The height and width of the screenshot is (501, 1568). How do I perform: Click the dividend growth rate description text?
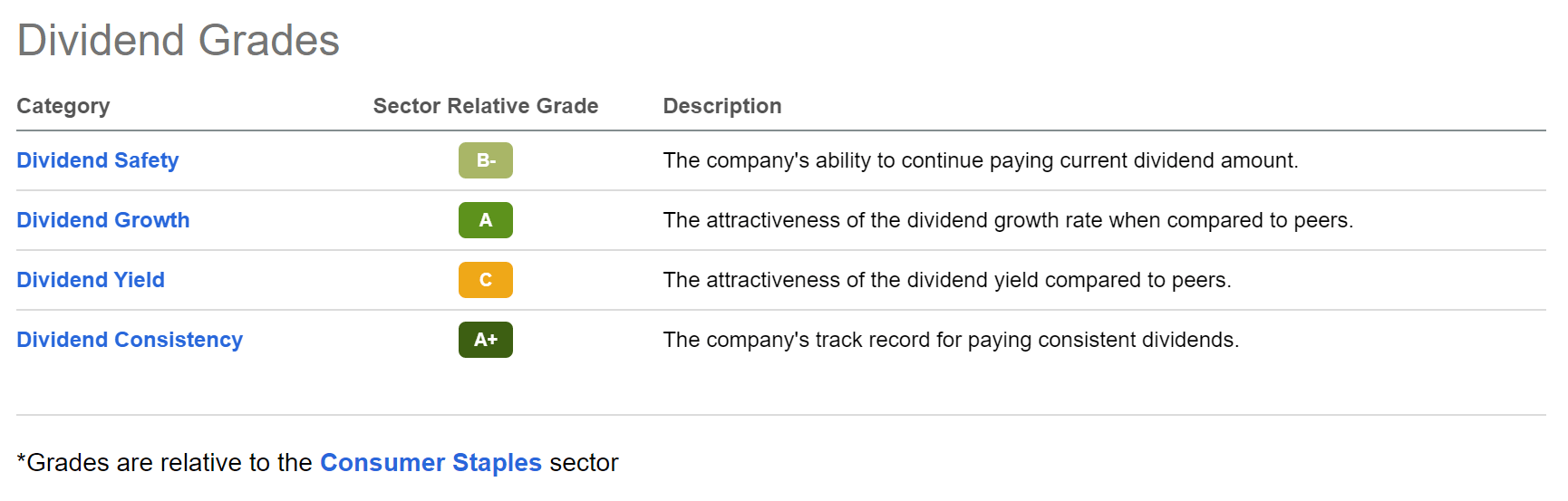click(1008, 220)
